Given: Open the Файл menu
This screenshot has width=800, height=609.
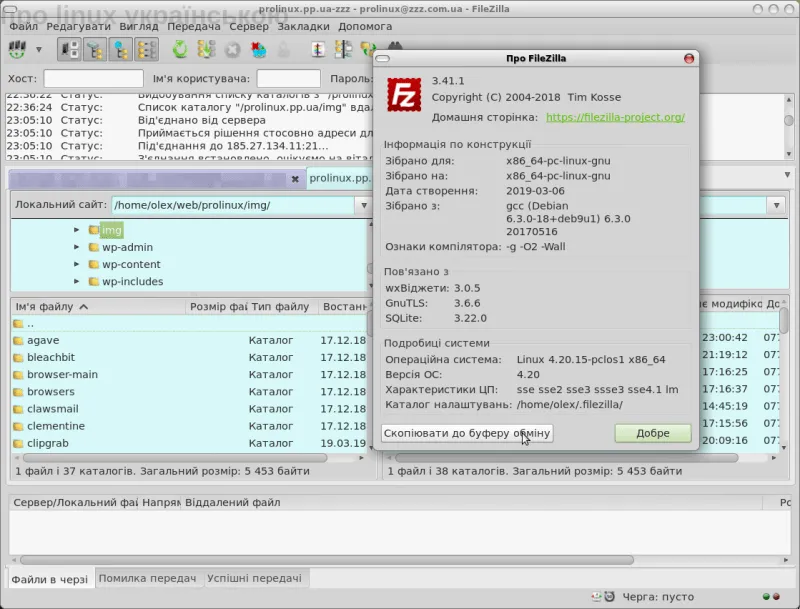Looking at the screenshot, I should click(x=23, y=27).
